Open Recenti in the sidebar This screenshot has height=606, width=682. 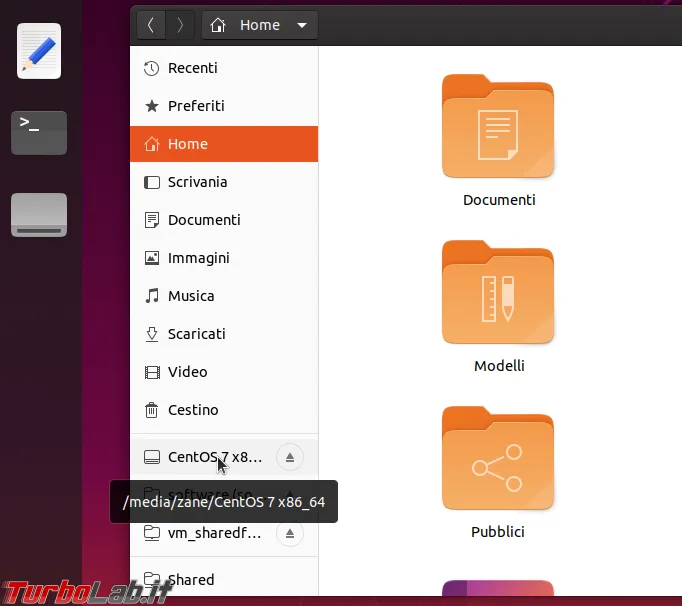tap(224, 68)
